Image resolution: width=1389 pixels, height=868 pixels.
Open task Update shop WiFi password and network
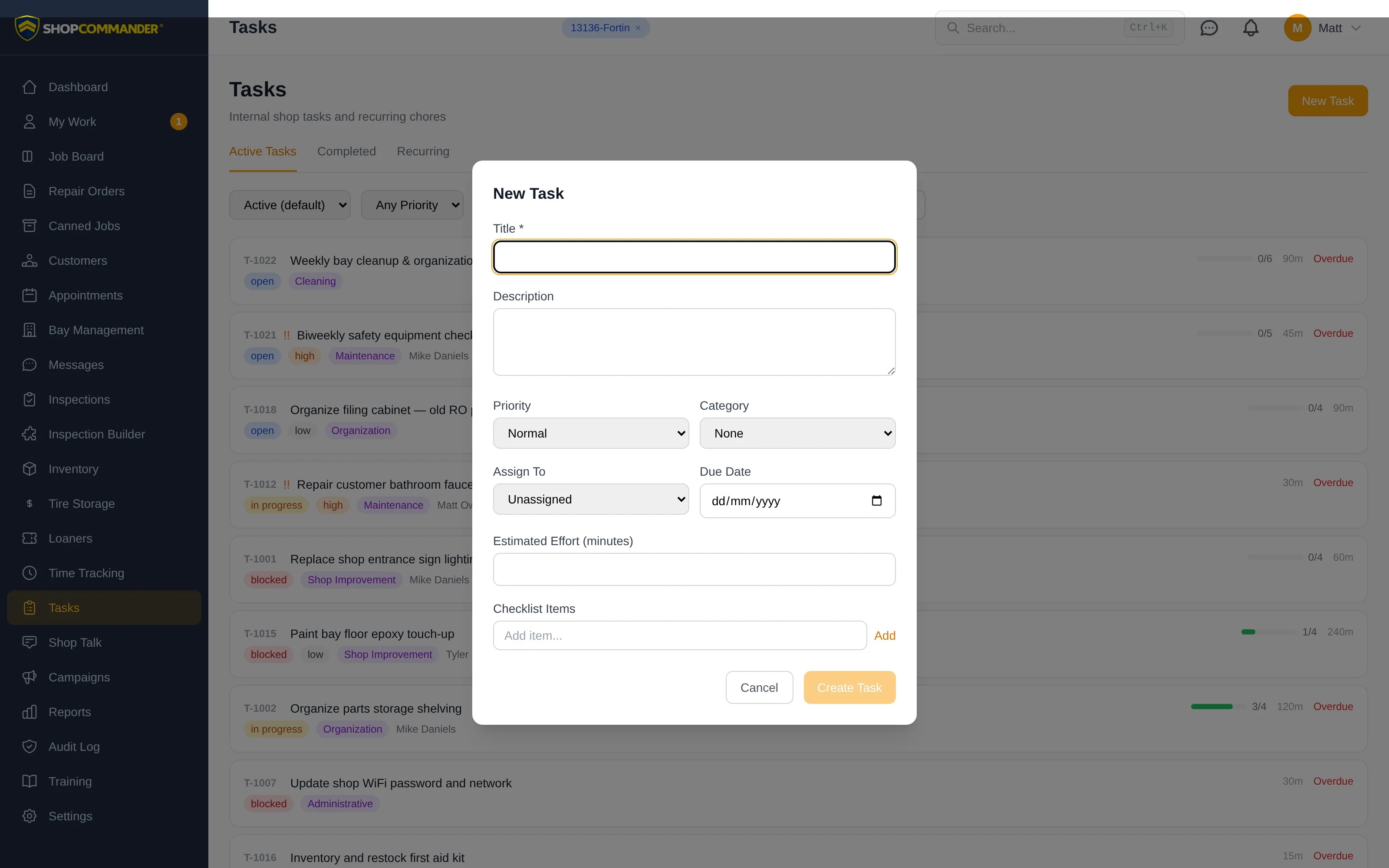click(401, 784)
